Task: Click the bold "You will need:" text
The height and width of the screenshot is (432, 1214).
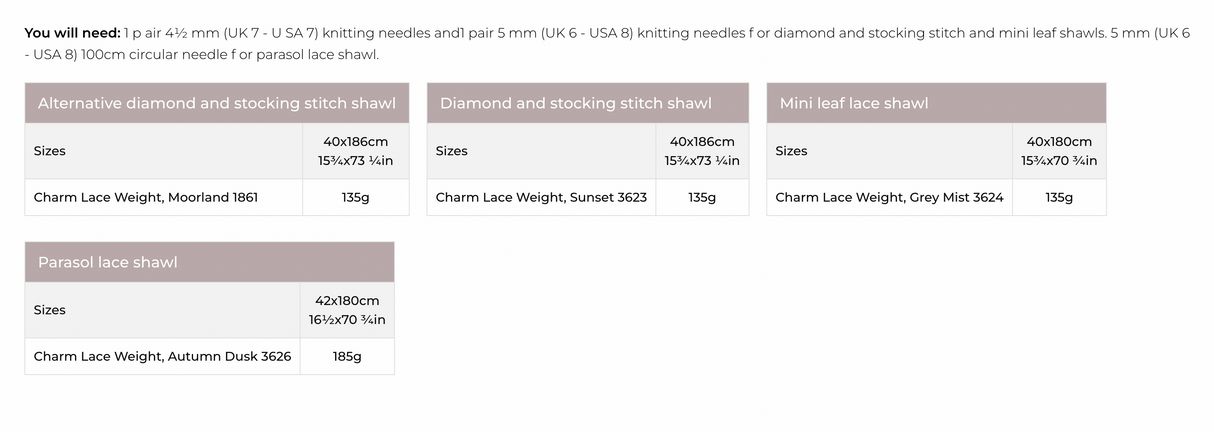Action: pyautogui.click(x=72, y=33)
